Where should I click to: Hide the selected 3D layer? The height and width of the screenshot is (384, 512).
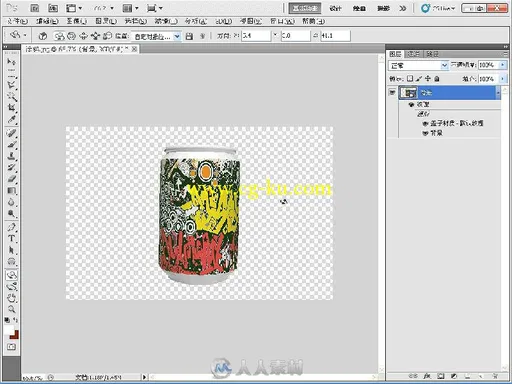[x=393, y=92]
